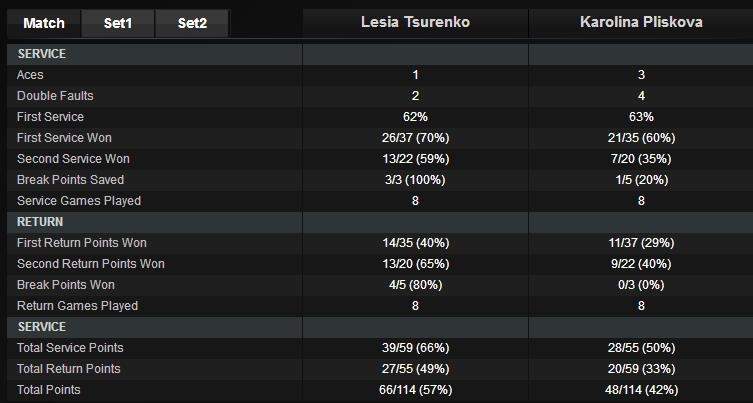The width and height of the screenshot is (753, 403).
Task: Click the First Service Won label
Action: [64, 138]
